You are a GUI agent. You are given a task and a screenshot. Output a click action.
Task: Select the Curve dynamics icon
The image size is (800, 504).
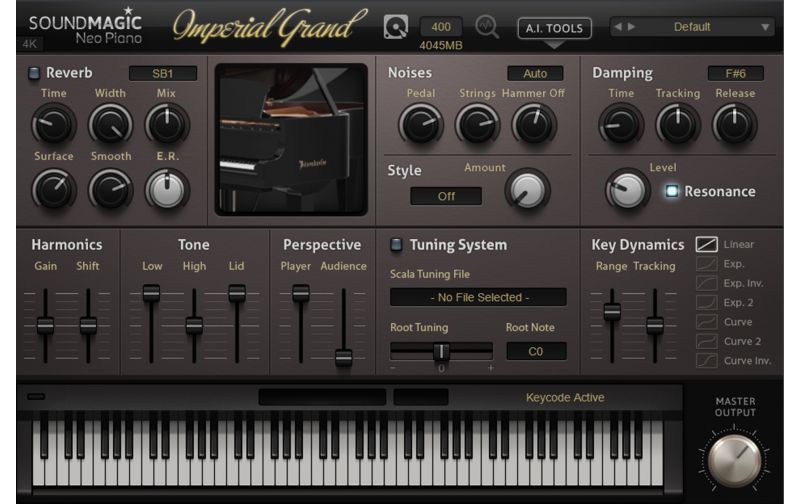[x=707, y=322]
